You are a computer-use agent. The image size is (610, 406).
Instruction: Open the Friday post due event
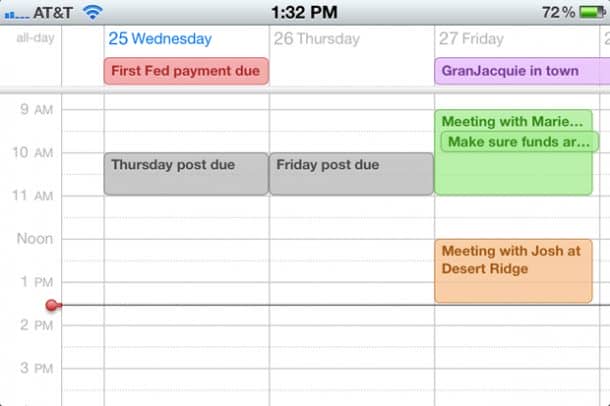[x=351, y=173]
